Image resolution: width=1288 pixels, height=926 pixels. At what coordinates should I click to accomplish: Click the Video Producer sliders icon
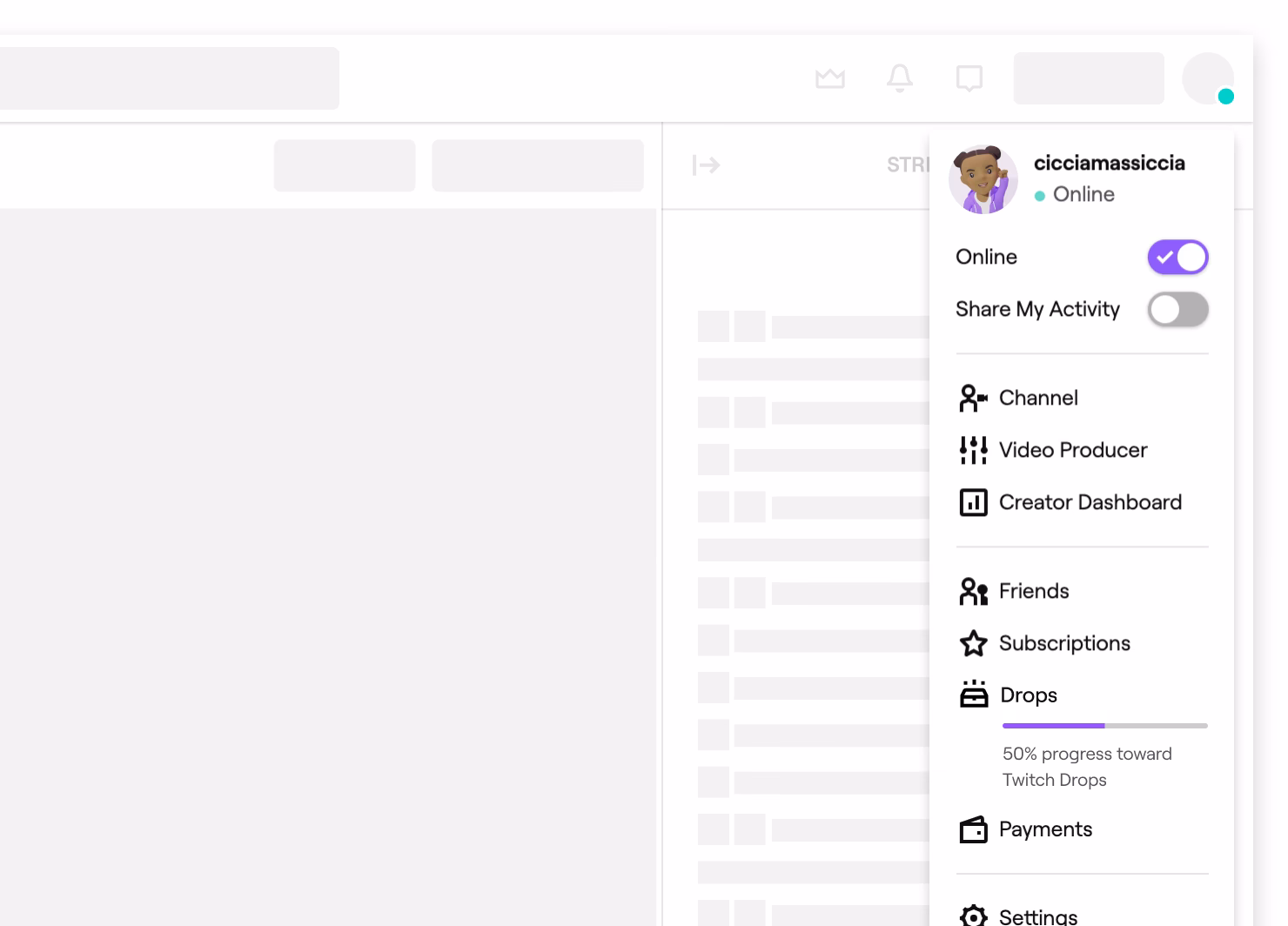973,450
